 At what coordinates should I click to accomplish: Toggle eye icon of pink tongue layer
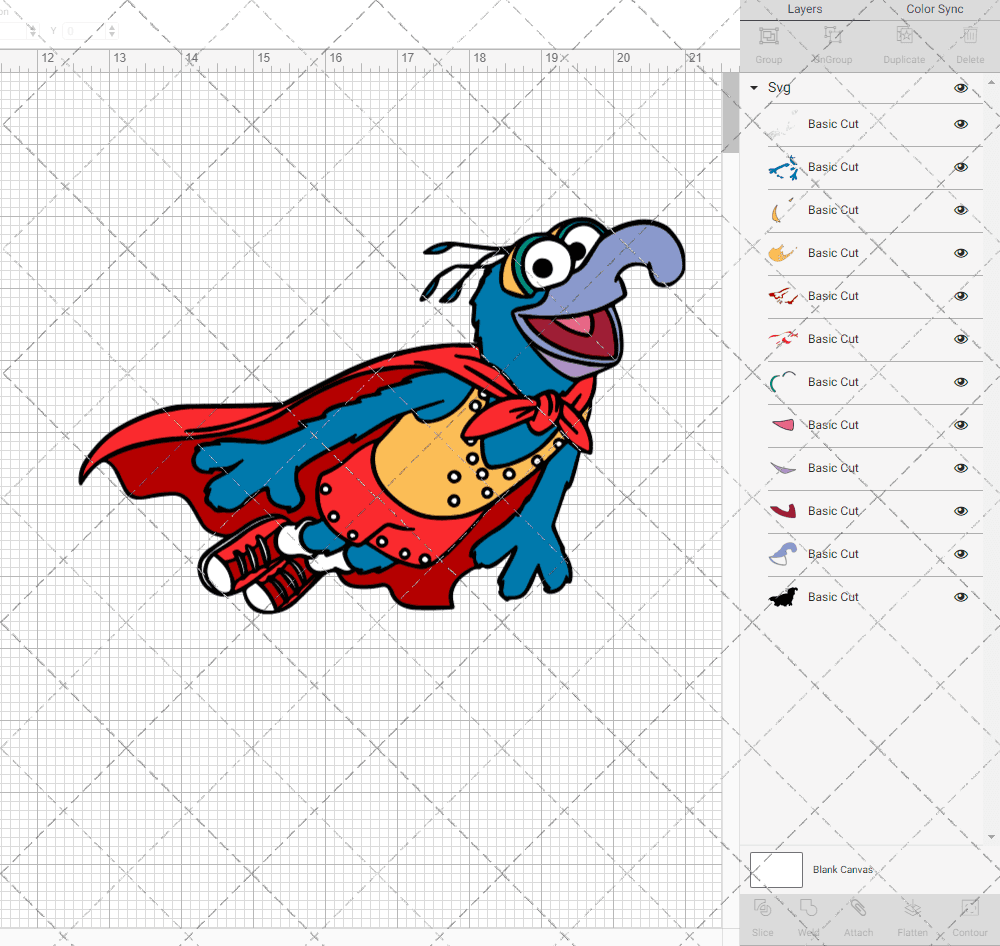coord(960,425)
